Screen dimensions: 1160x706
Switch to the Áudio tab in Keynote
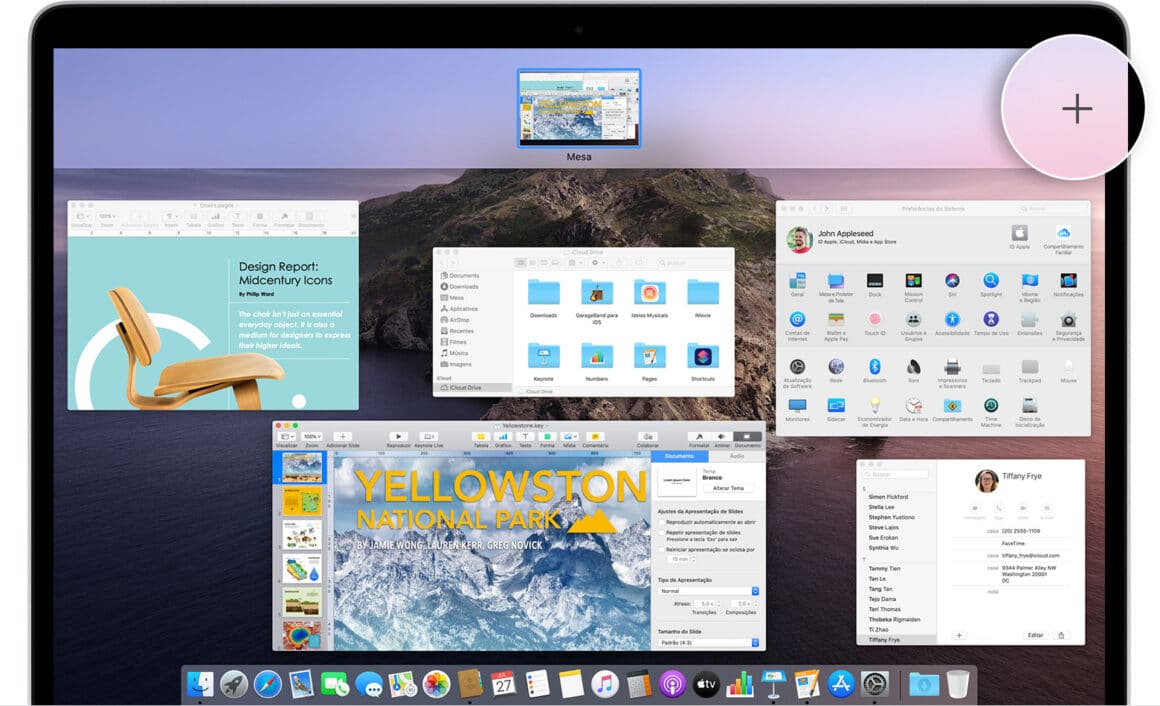click(737, 457)
